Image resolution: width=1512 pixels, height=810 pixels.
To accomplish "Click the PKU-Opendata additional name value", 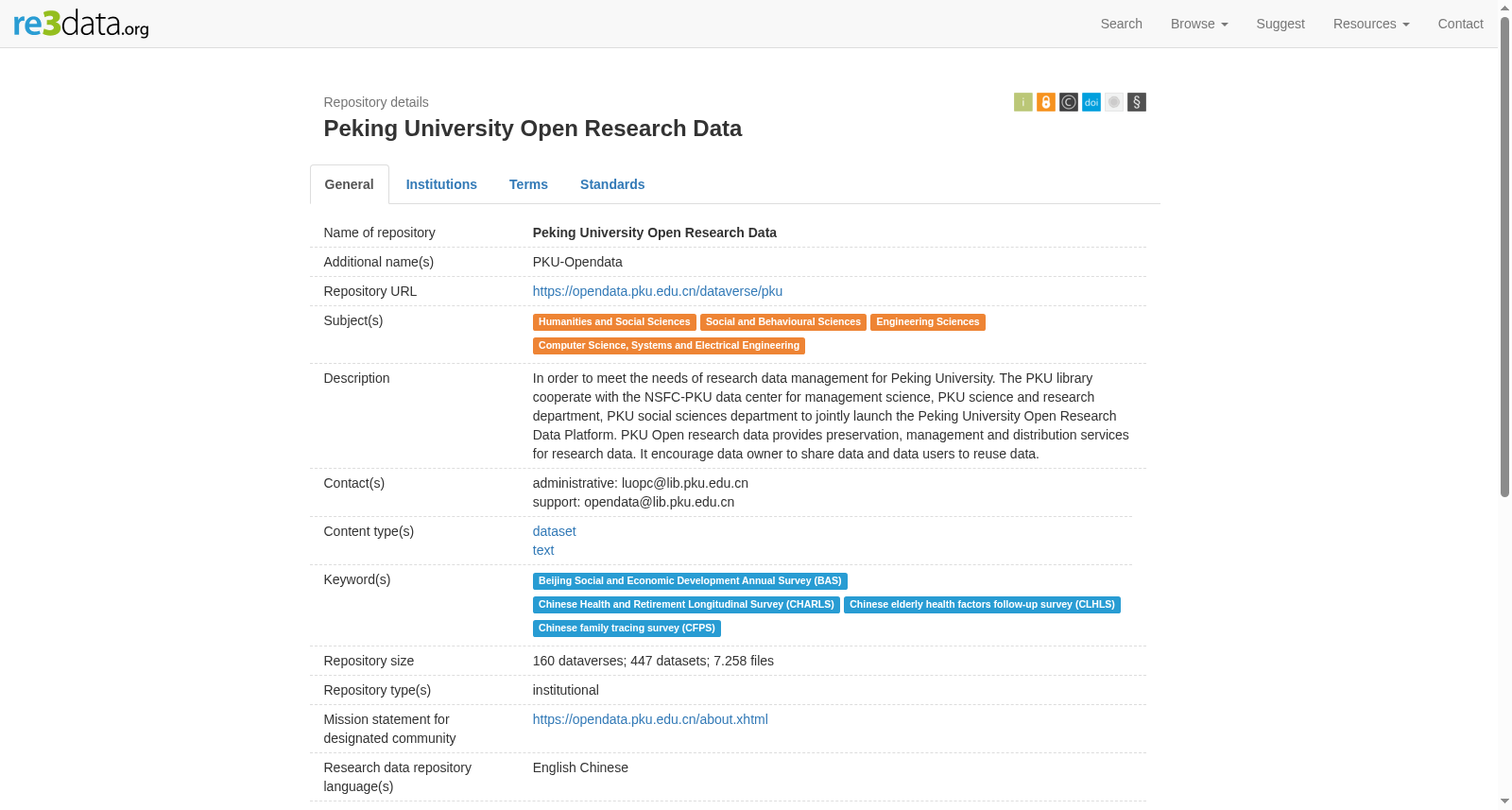I will (577, 262).
